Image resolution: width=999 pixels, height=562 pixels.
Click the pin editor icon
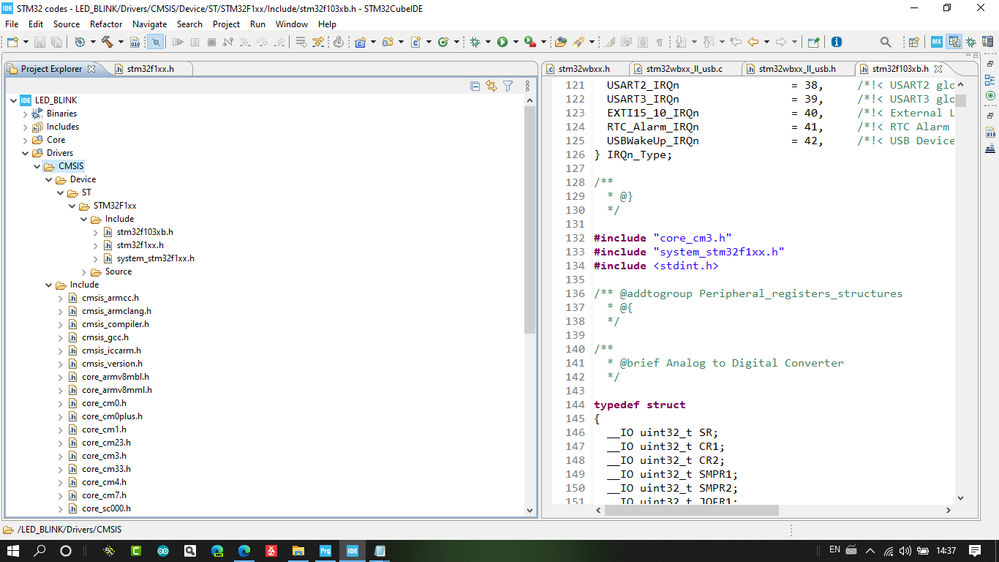coord(813,42)
